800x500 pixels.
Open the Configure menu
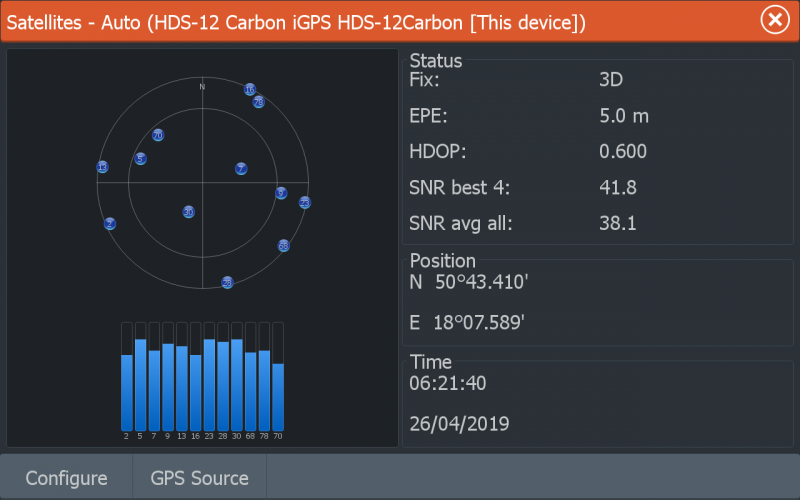pyautogui.click(x=66, y=478)
